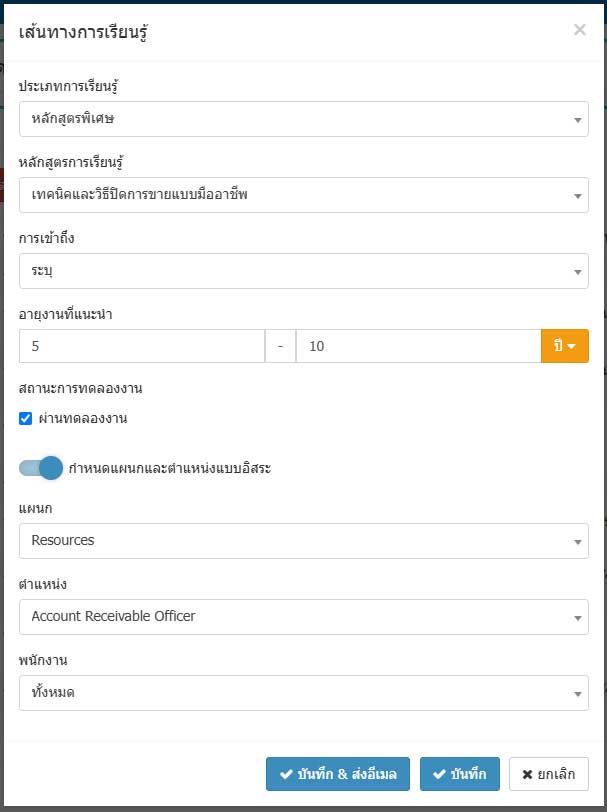
Task: Click the caret arrow on แผนก select
Action: click(x=577, y=542)
